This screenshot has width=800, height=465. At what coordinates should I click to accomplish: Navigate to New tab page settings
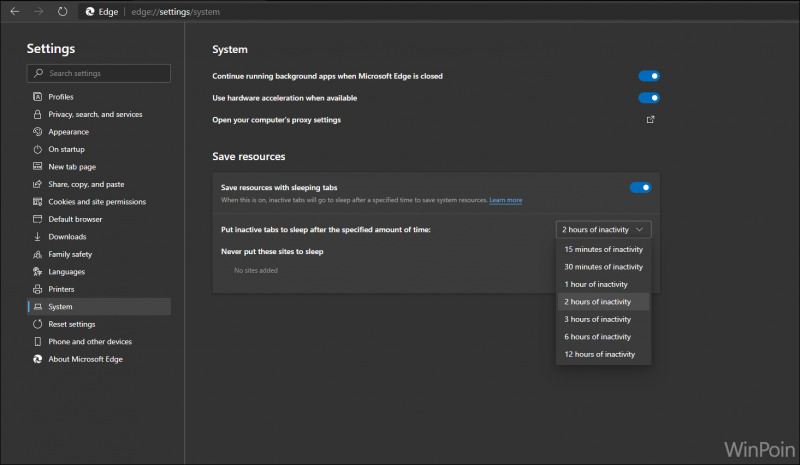tap(99, 166)
